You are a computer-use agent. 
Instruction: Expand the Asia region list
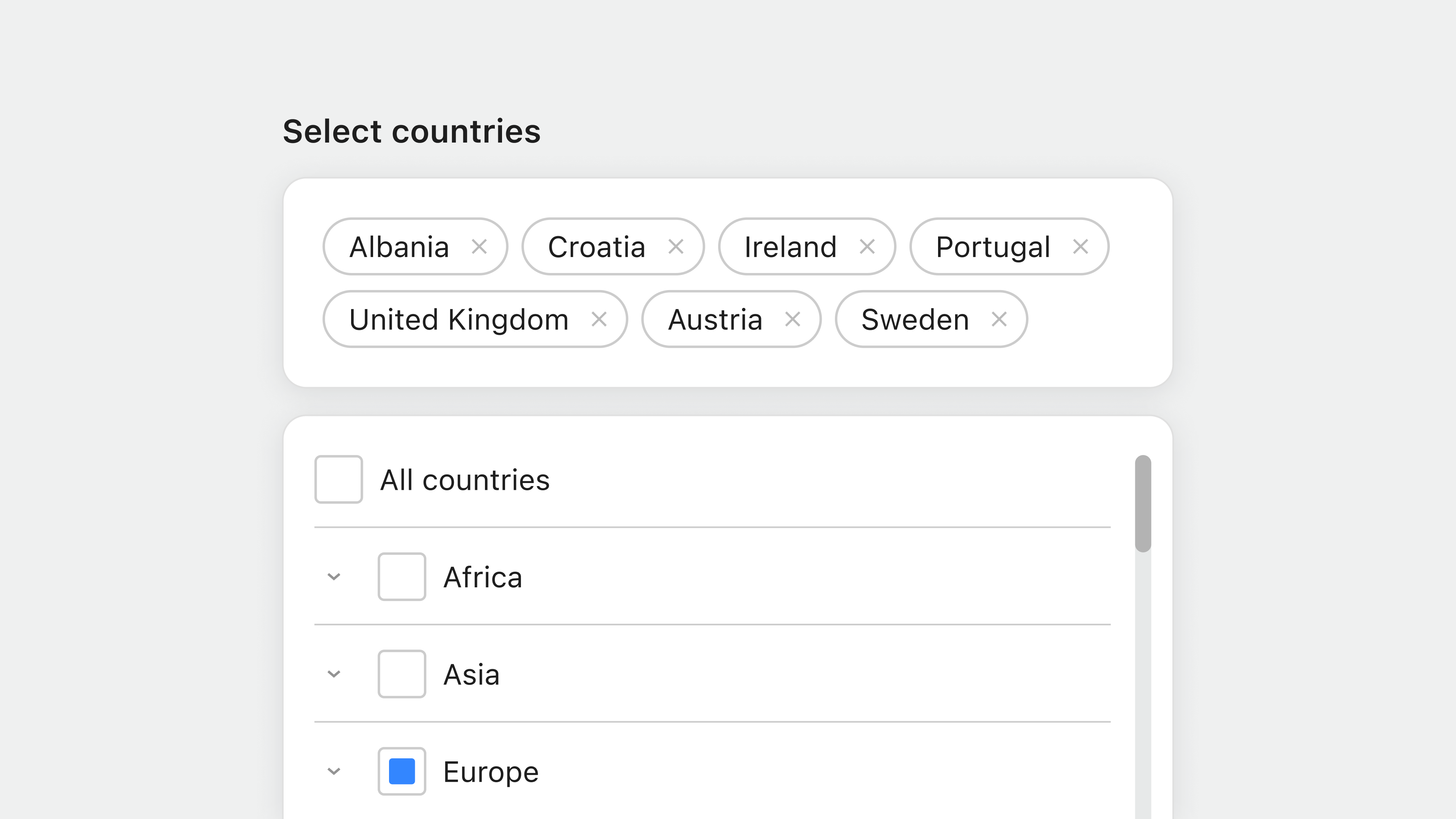pos(334,674)
